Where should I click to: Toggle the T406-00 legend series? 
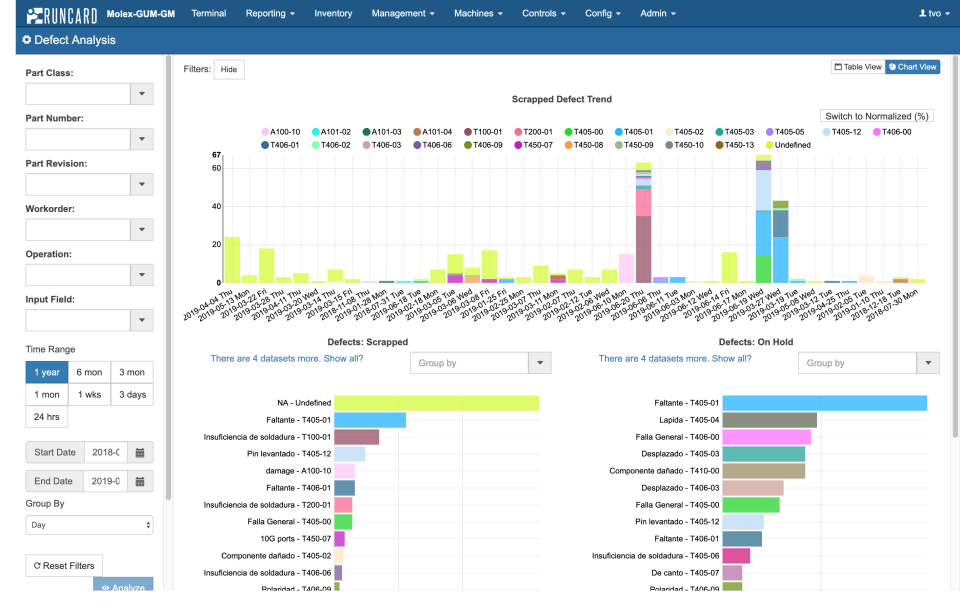coord(892,132)
